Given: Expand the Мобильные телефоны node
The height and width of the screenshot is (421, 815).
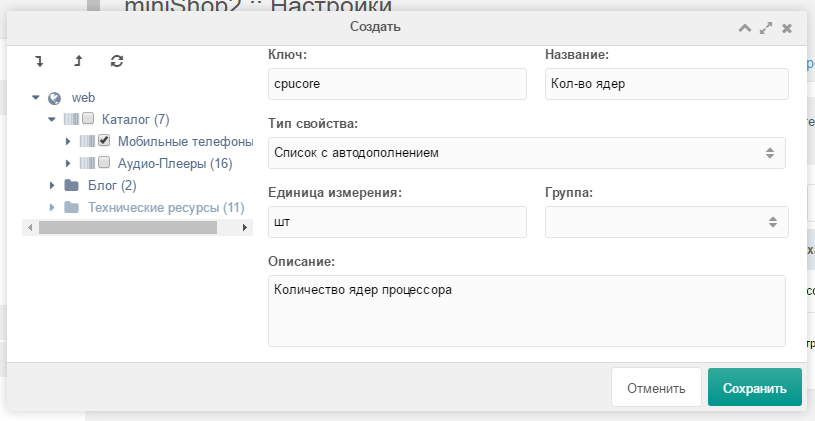Looking at the screenshot, I should point(68,141).
